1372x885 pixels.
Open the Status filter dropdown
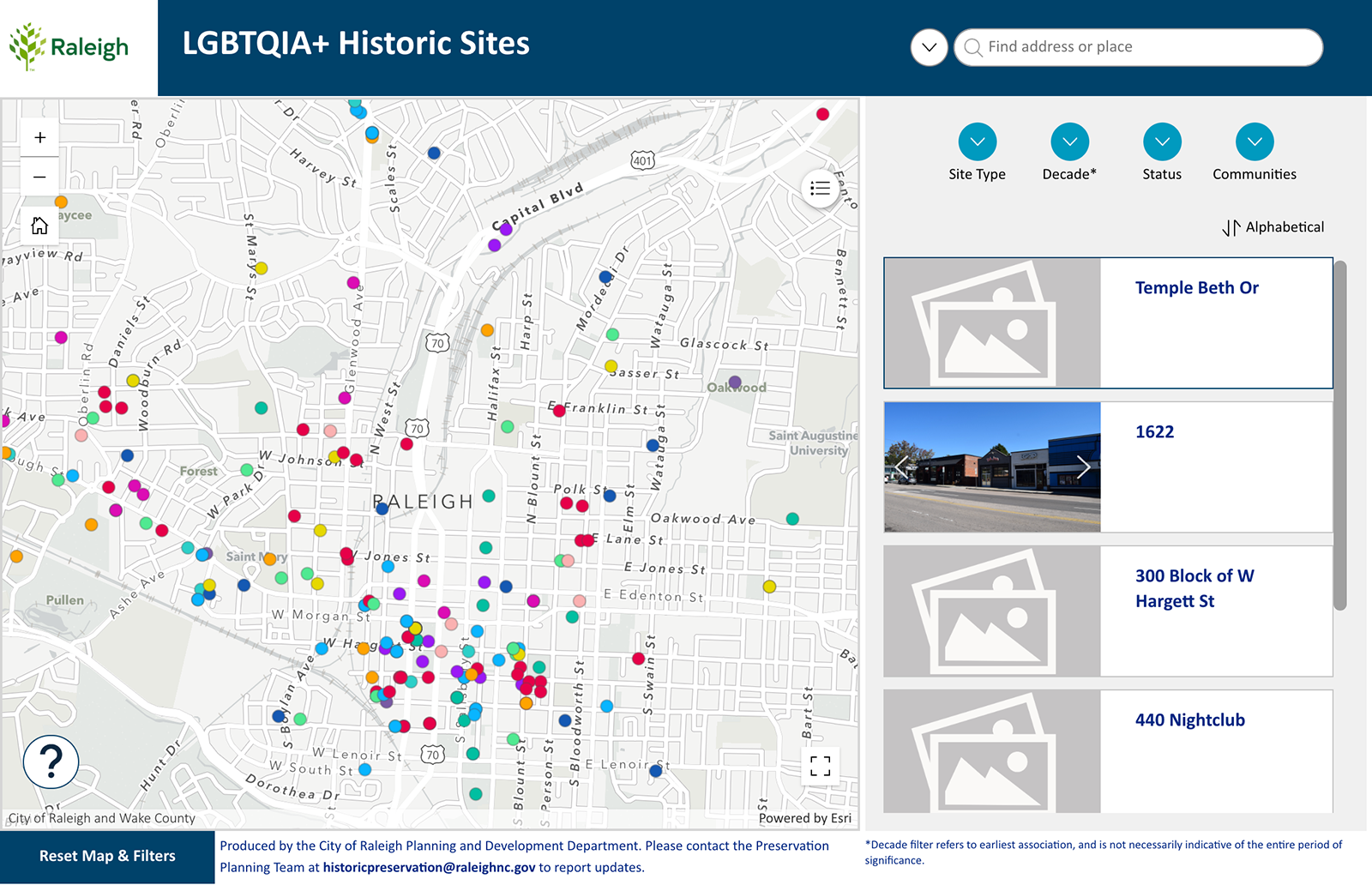(1162, 141)
